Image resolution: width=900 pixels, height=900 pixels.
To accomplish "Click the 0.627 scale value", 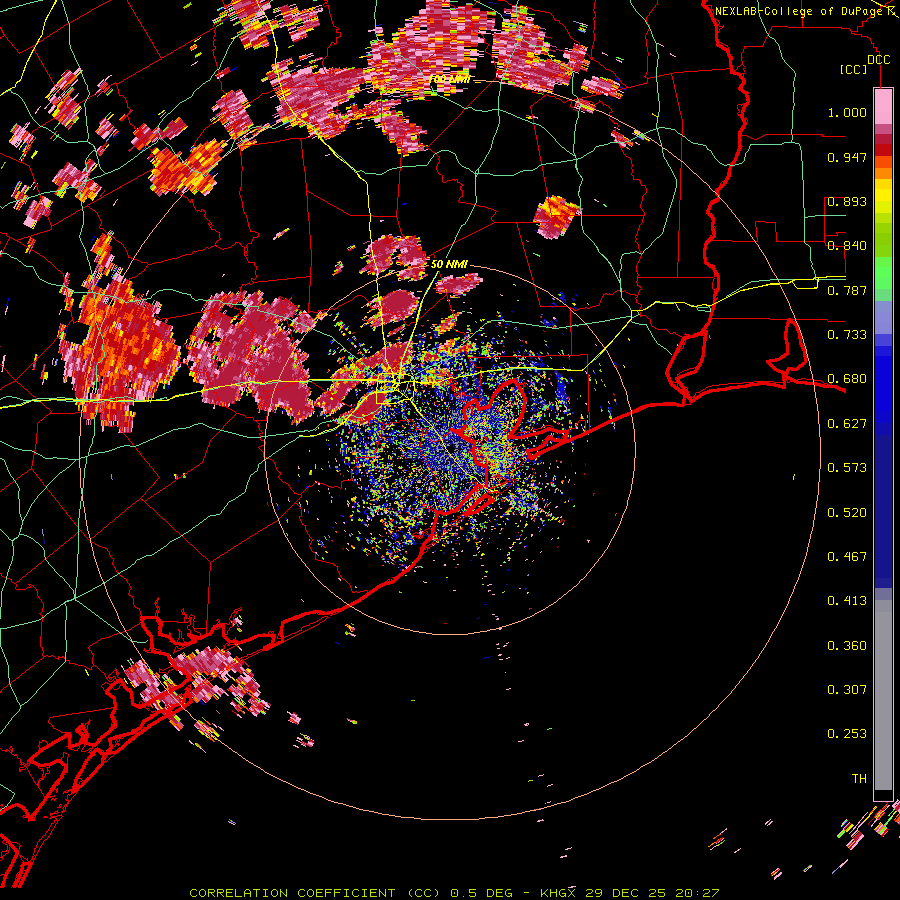I will click(847, 424).
